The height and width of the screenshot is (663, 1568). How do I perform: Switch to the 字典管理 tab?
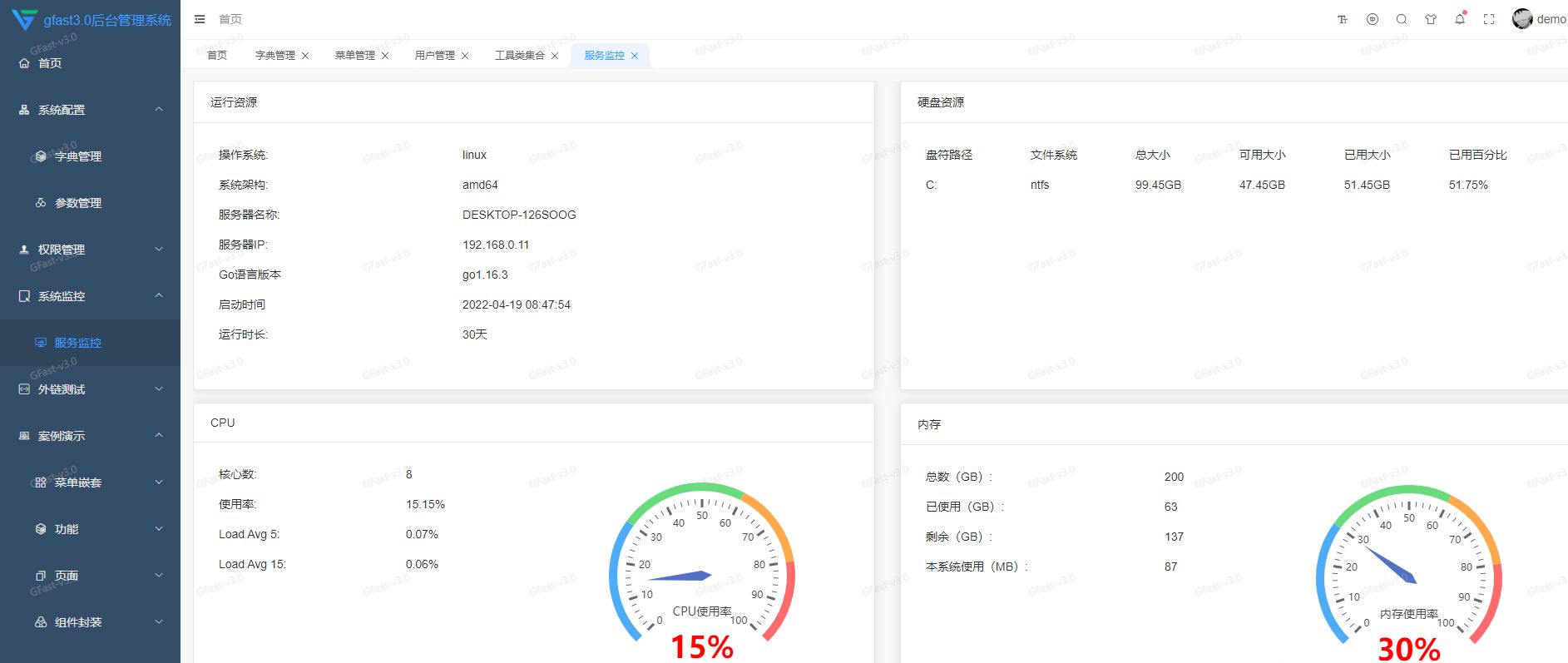[275, 56]
